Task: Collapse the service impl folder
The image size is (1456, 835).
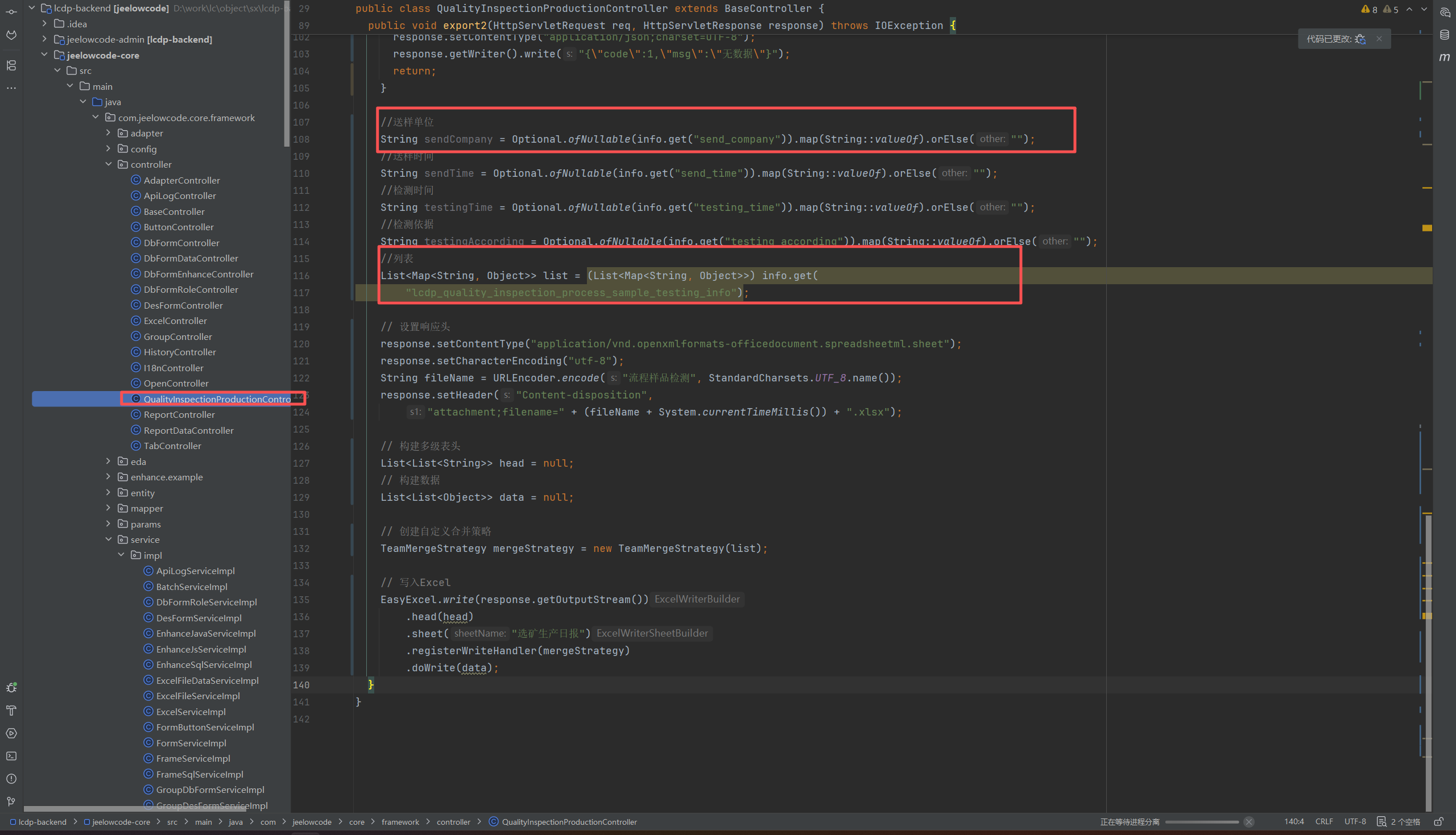Action: [x=121, y=555]
